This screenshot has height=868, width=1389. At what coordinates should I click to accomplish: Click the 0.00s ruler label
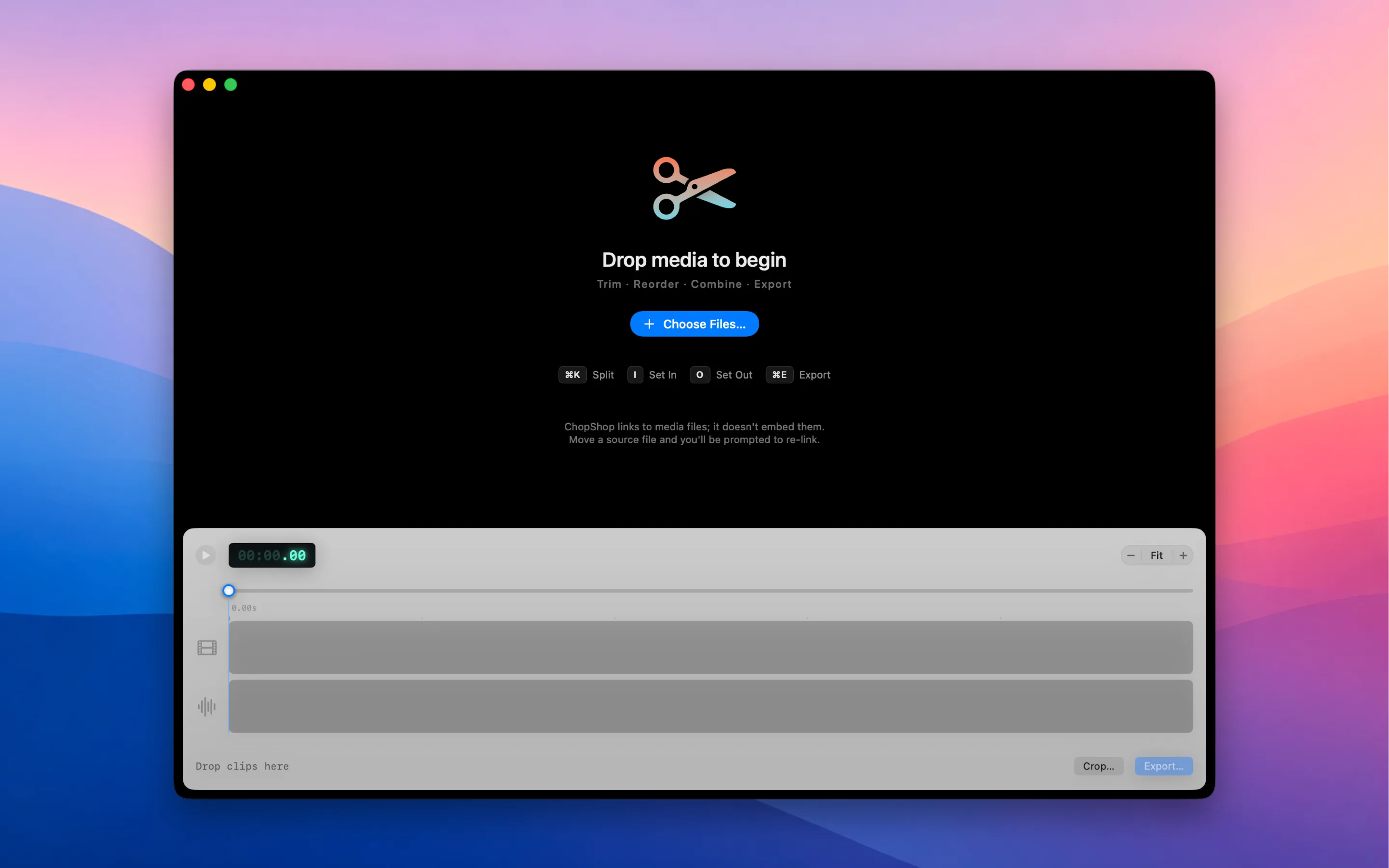point(244,608)
